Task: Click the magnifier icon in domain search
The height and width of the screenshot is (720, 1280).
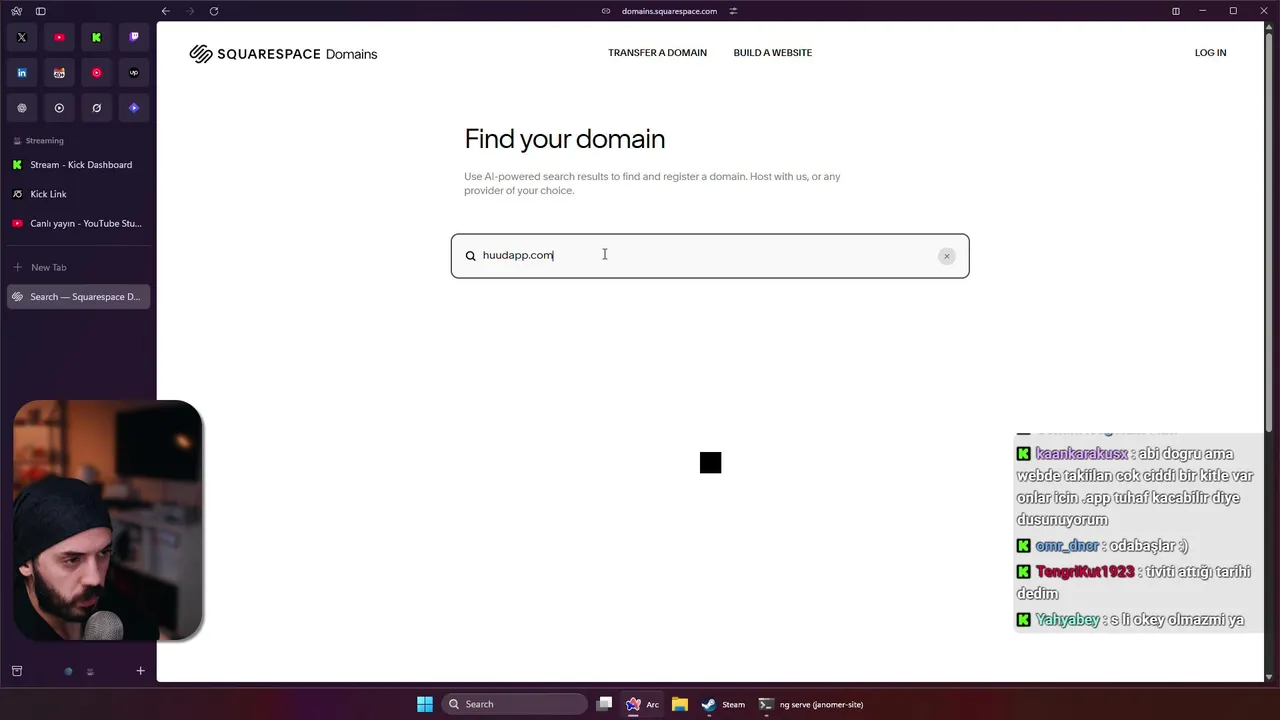Action: tap(470, 256)
